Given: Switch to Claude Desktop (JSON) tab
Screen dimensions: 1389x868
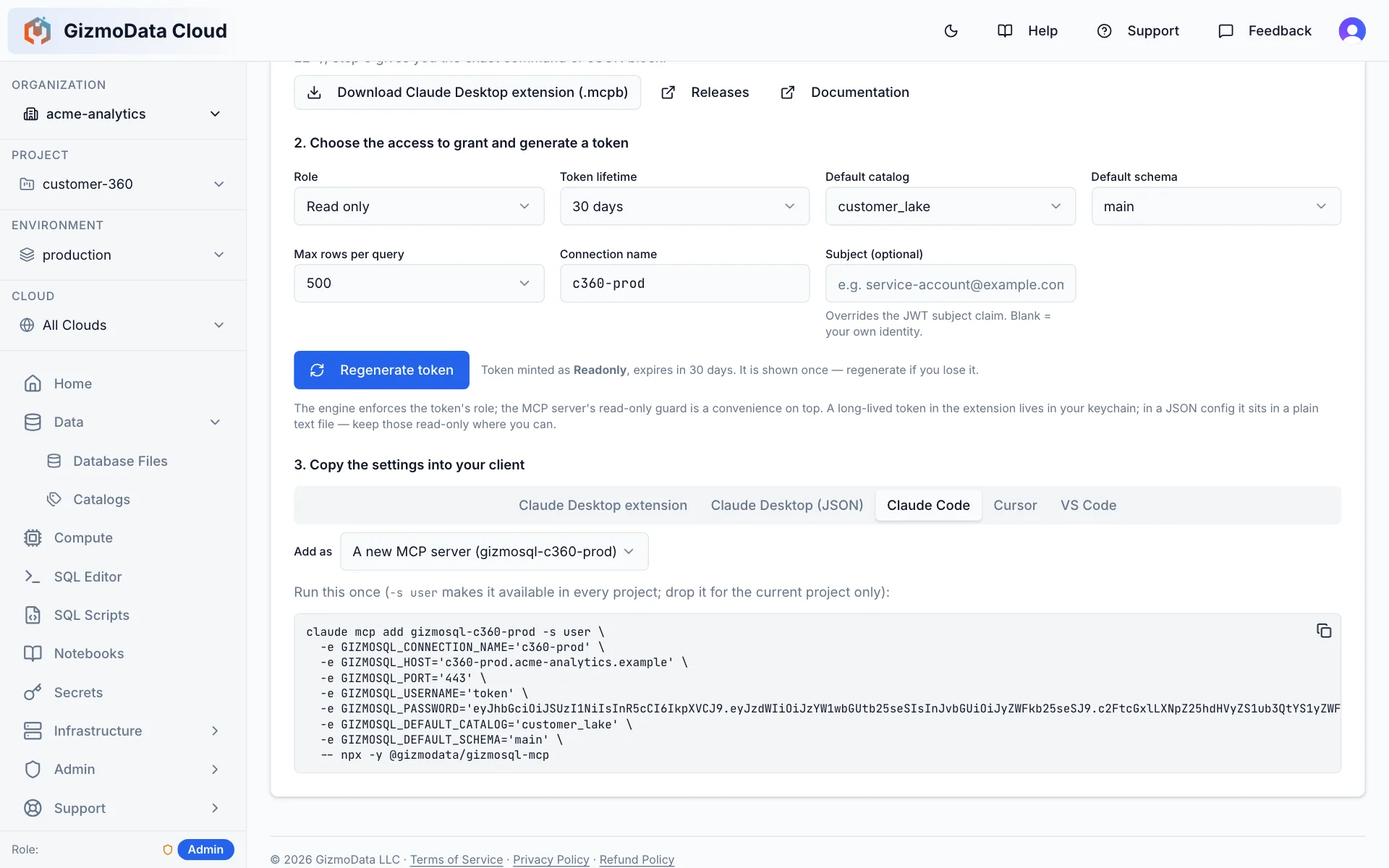Looking at the screenshot, I should point(786,505).
